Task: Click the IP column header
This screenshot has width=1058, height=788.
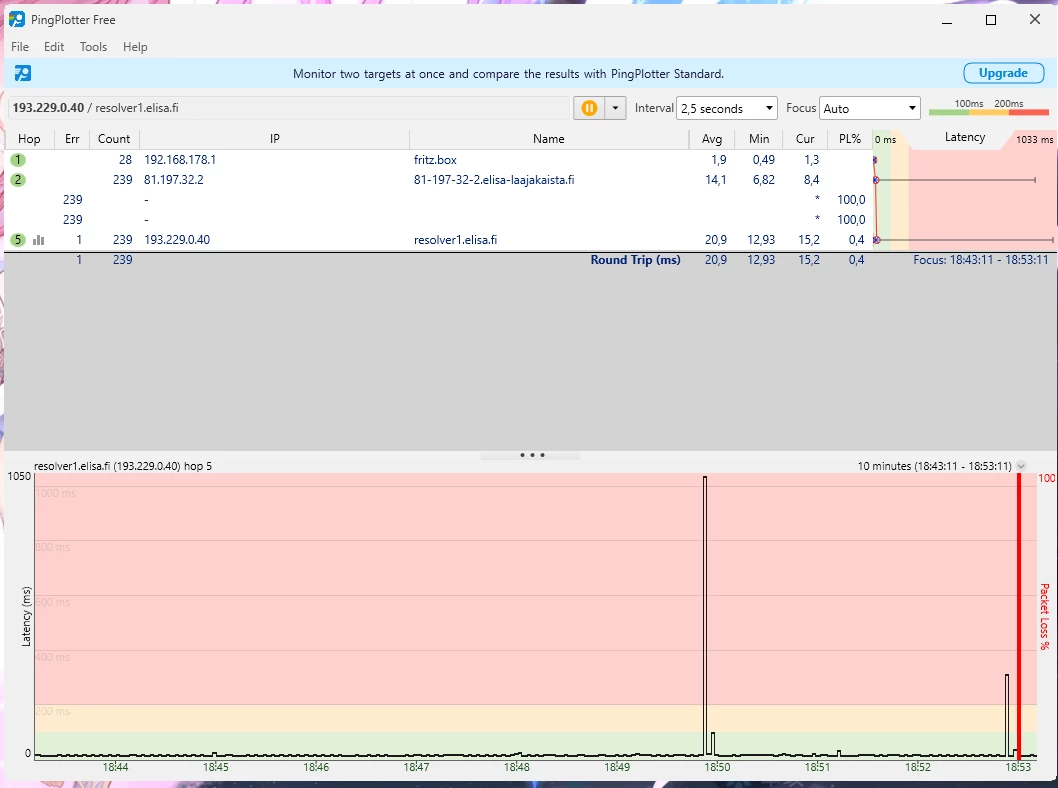Action: 275,139
